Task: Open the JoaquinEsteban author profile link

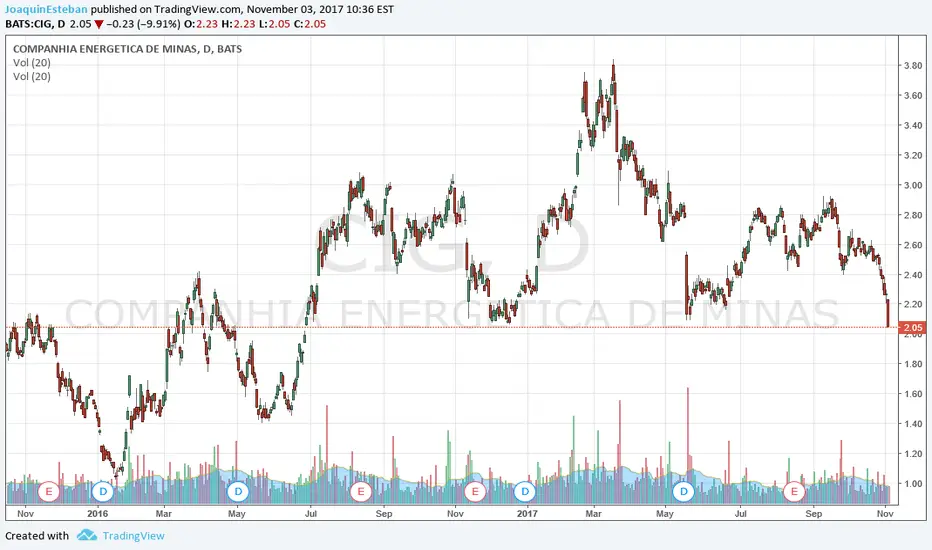Action: pyautogui.click(x=46, y=10)
